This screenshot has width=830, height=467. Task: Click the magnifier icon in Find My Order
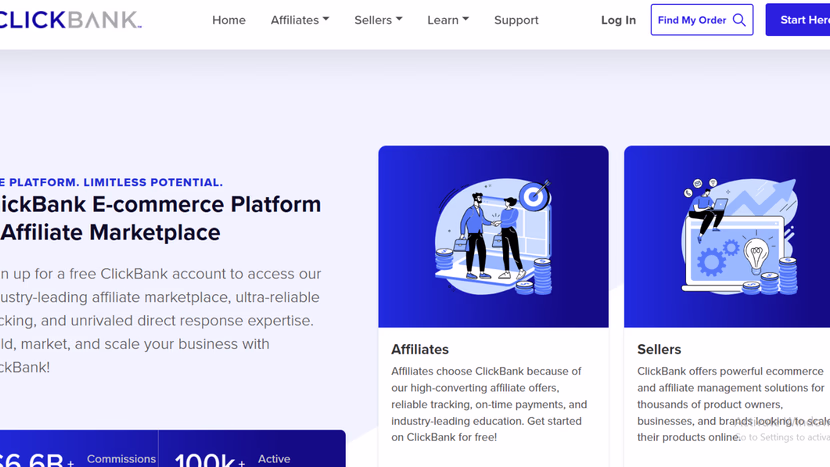(739, 20)
